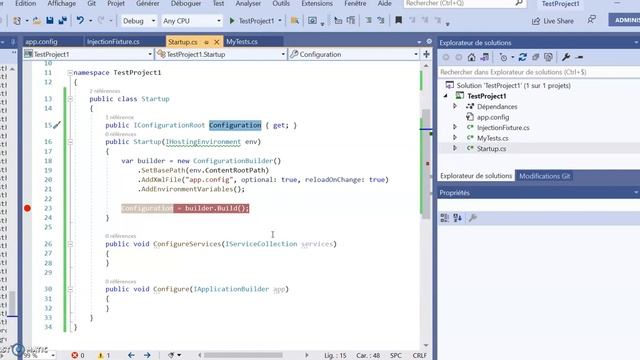640x360 pixels.
Task: Collapse the Startup class outlining block
Action: tap(70, 99)
